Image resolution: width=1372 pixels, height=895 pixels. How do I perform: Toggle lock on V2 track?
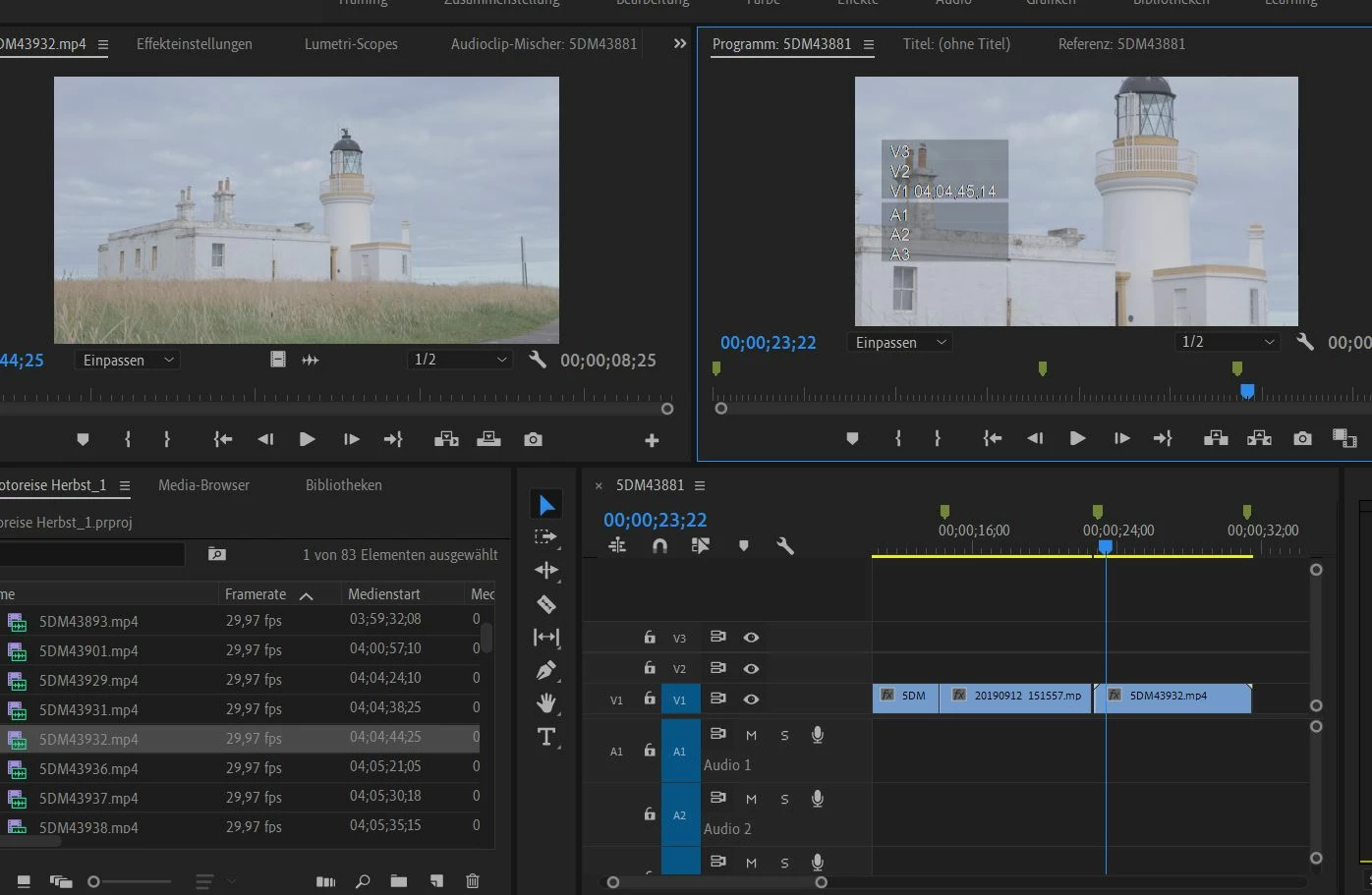point(650,668)
